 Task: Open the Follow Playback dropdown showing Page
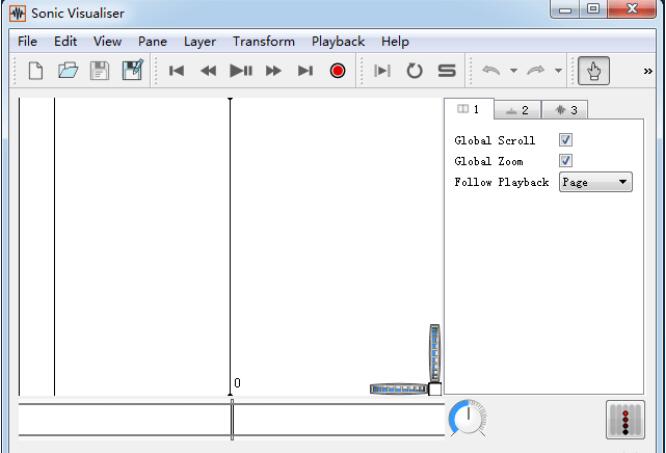[595, 182]
